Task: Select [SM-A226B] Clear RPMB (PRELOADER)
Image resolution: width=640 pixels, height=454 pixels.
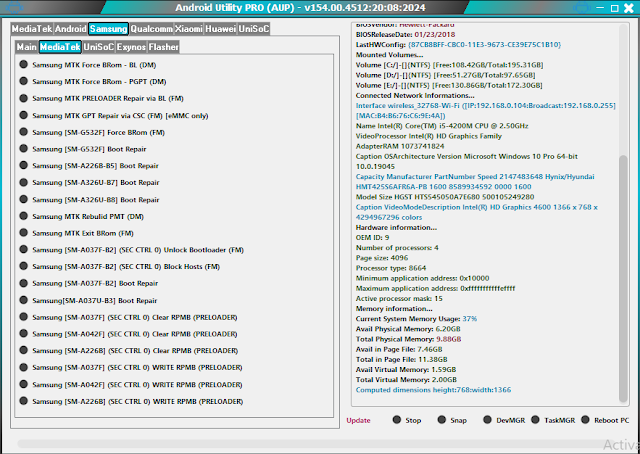Action: point(129,351)
